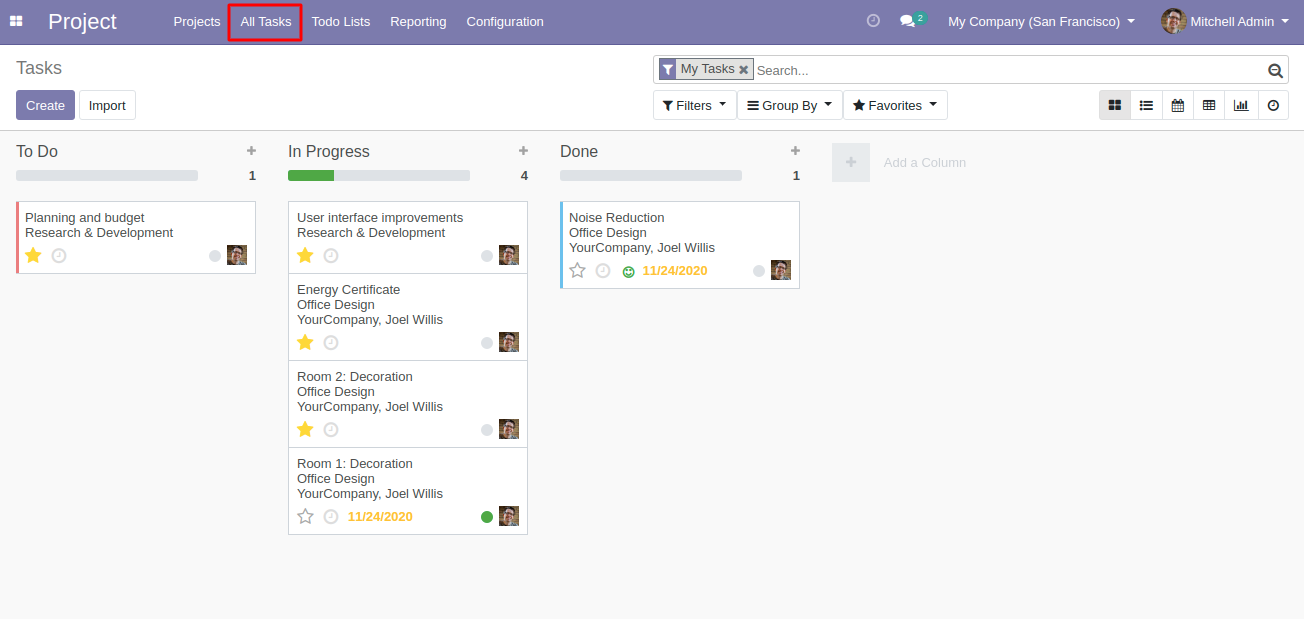Viewport: 1304px width, 619px height.
Task: Click the apps grid icon
Action: click(x=16, y=20)
